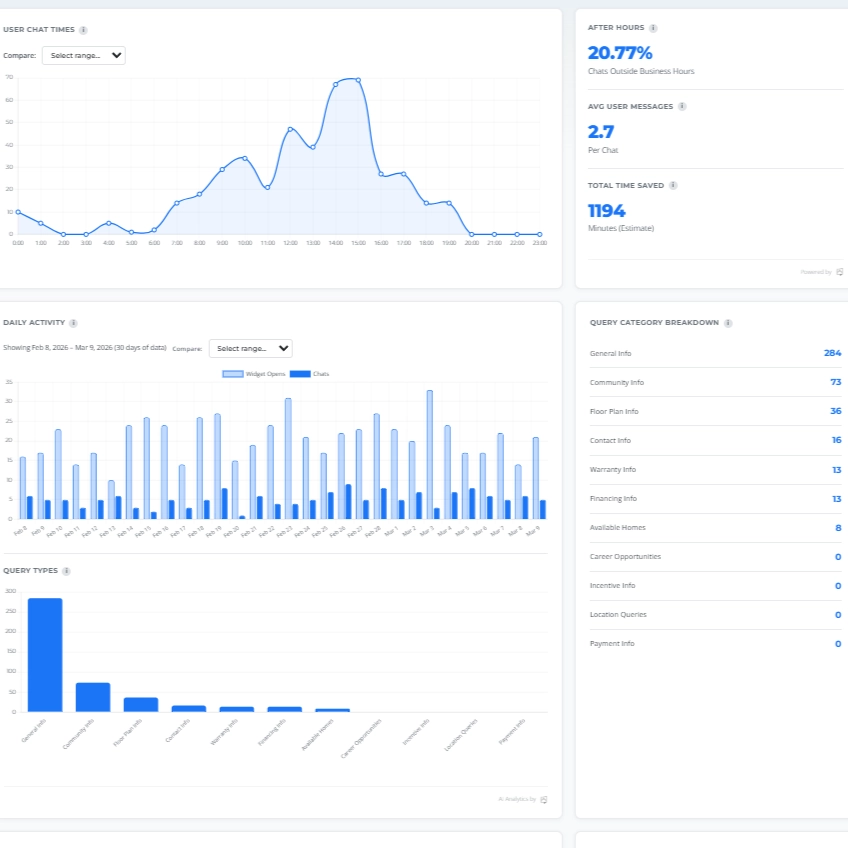
Task: Click info icon next to Avg User Messages
Action: click(682, 106)
